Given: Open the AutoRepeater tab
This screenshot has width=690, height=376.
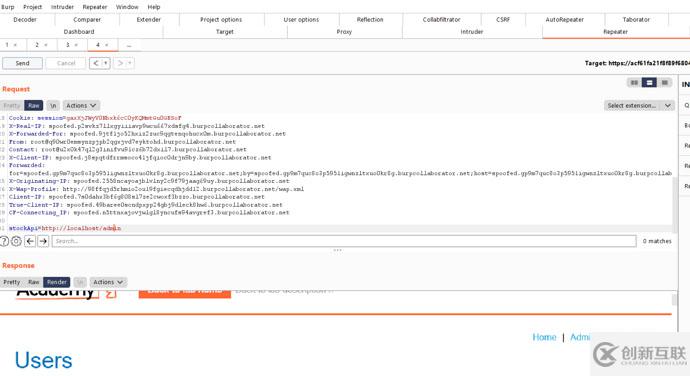Looking at the screenshot, I should (x=565, y=20).
